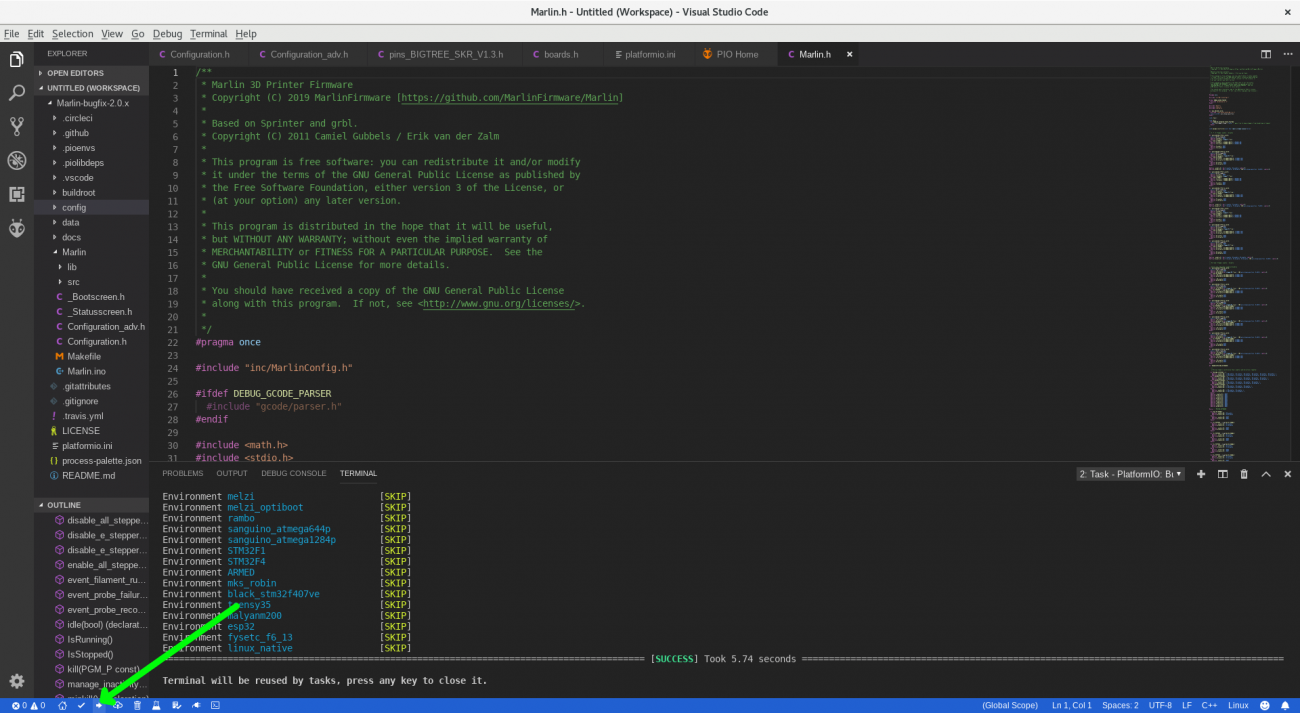Open the Selection menu

pos(72,34)
